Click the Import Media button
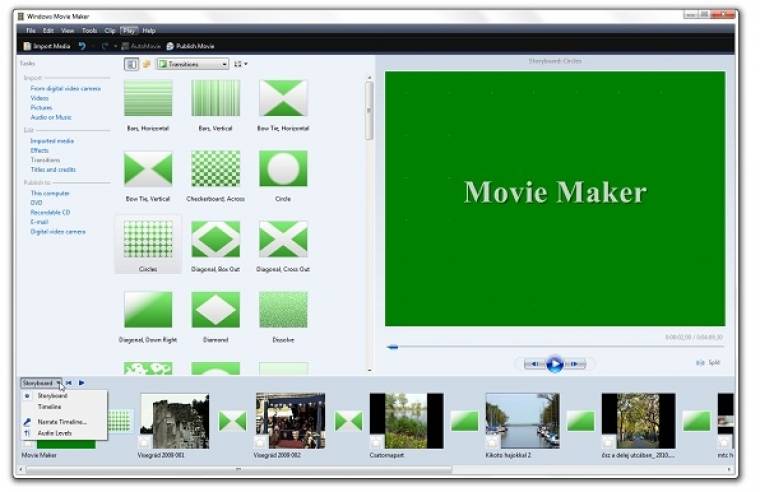Image resolution: width=760 pixels, height=492 pixels. 47,46
